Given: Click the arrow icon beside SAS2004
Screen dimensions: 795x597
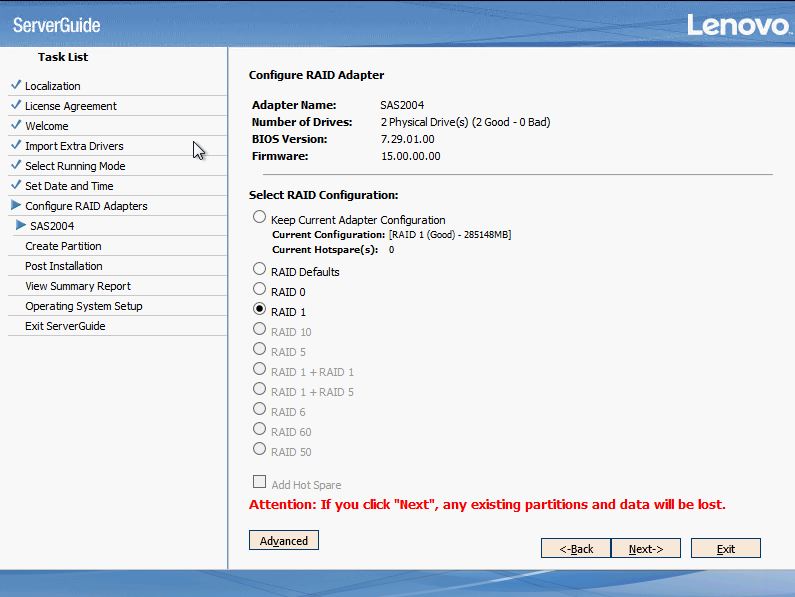Looking at the screenshot, I should pyautogui.click(x=21, y=225).
